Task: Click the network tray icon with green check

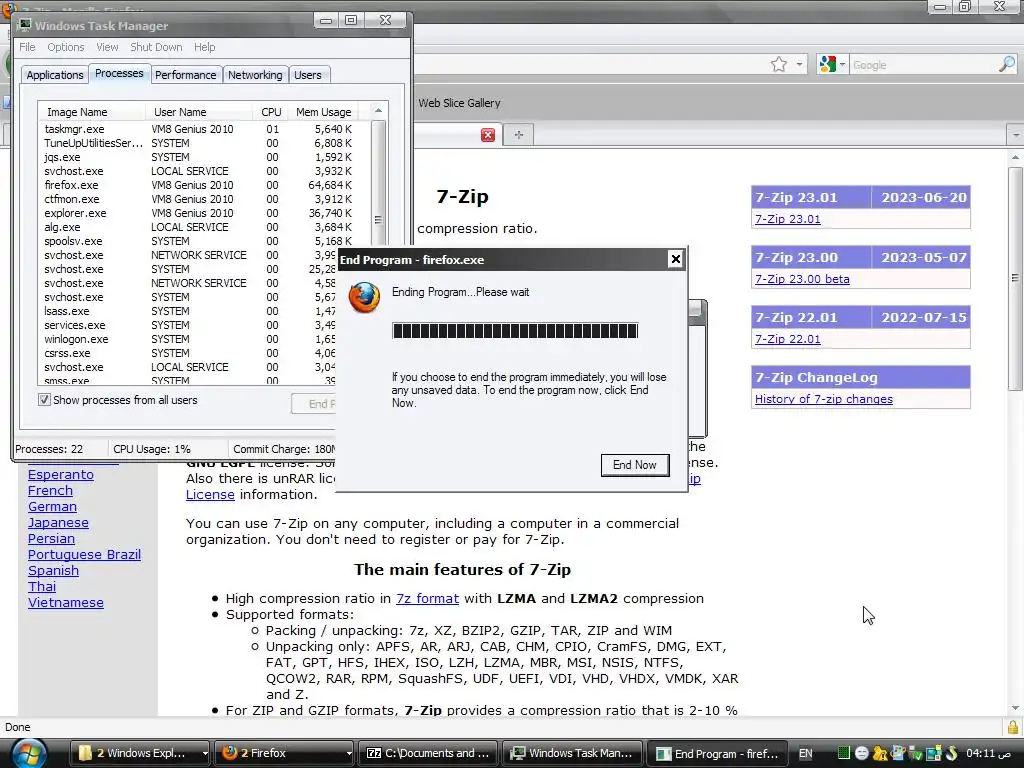Action: (916, 754)
